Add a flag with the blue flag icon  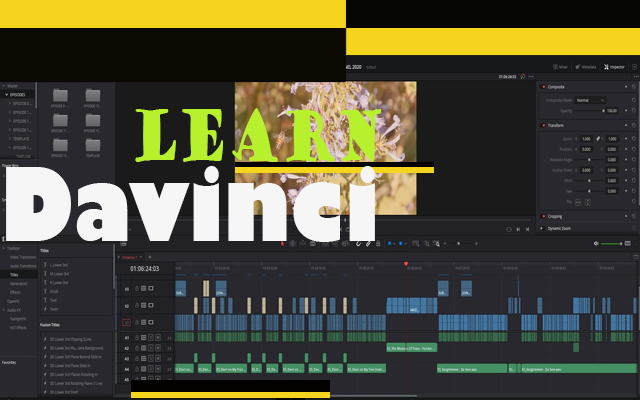click(389, 244)
